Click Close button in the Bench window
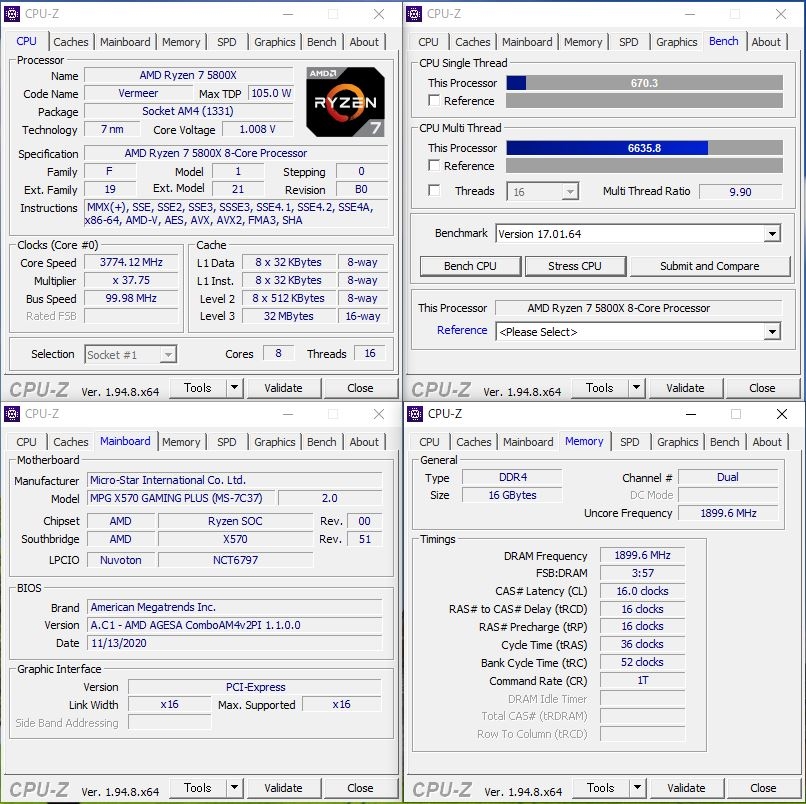 tap(762, 388)
